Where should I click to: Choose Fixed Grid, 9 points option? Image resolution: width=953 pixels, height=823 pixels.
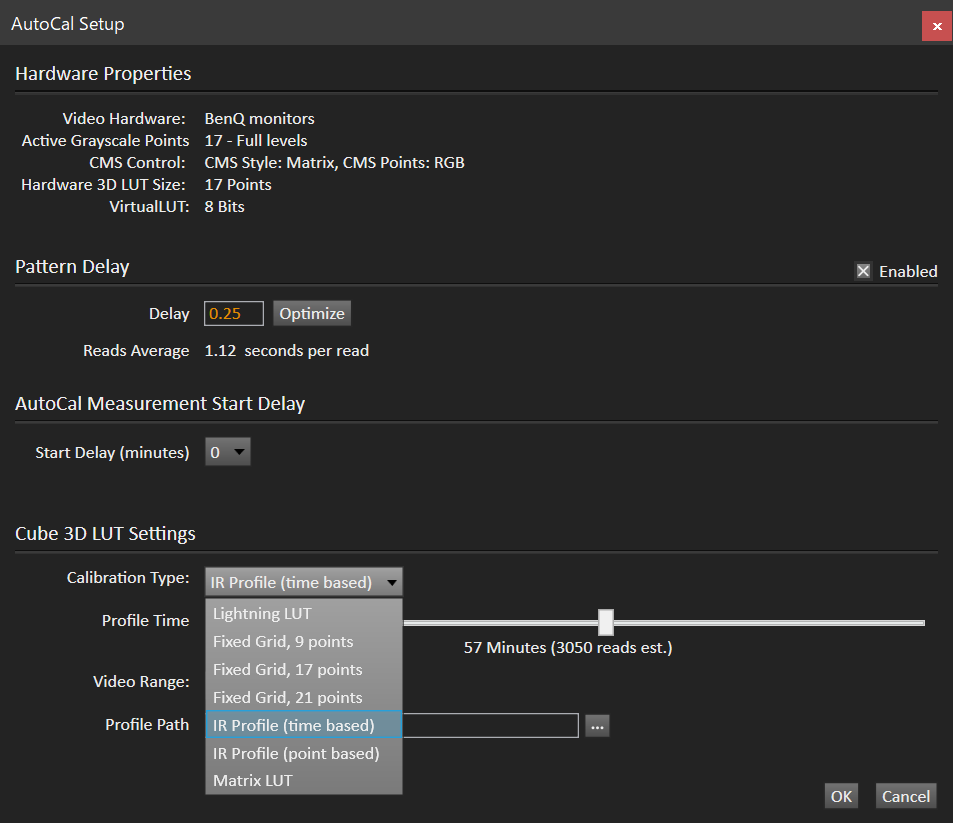pyautogui.click(x=304, y=642)
